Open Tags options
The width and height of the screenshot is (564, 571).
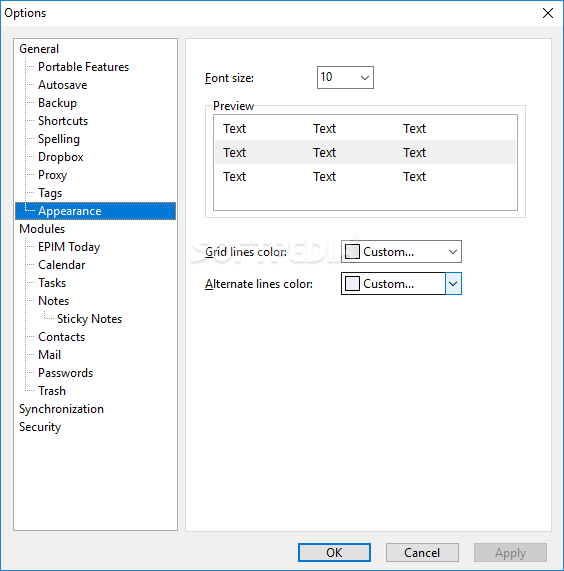pyautogui.click(x=50, y=193)
